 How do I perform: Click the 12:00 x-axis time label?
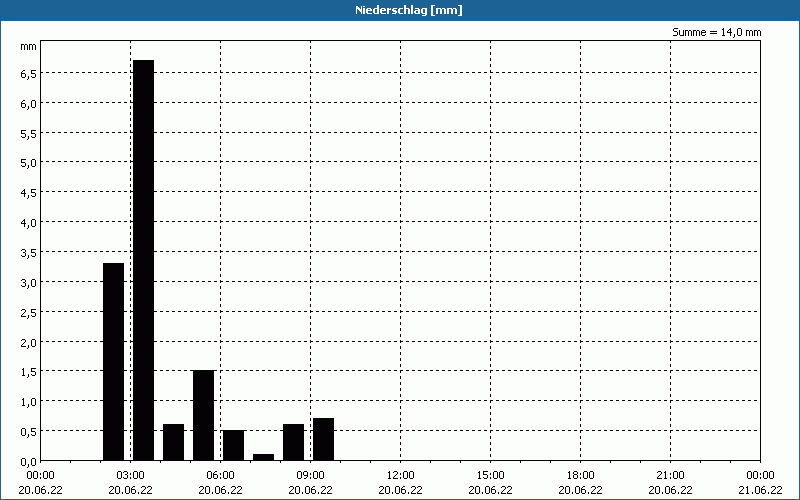(x=401, y=476)
